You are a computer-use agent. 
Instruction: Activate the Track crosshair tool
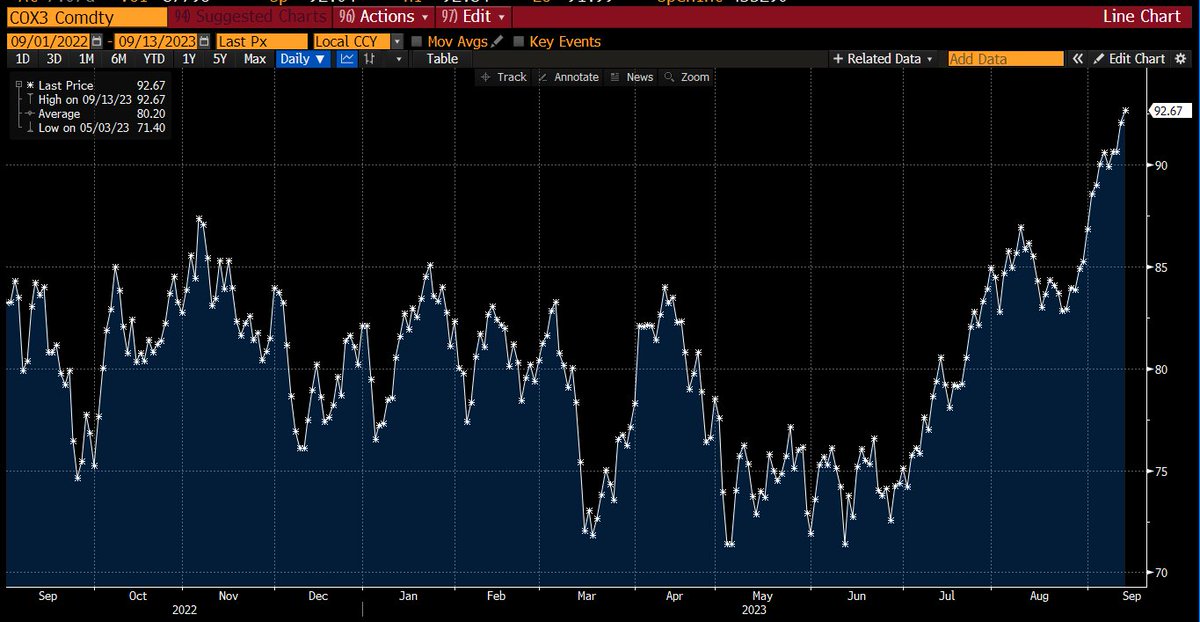pos(503,77)
